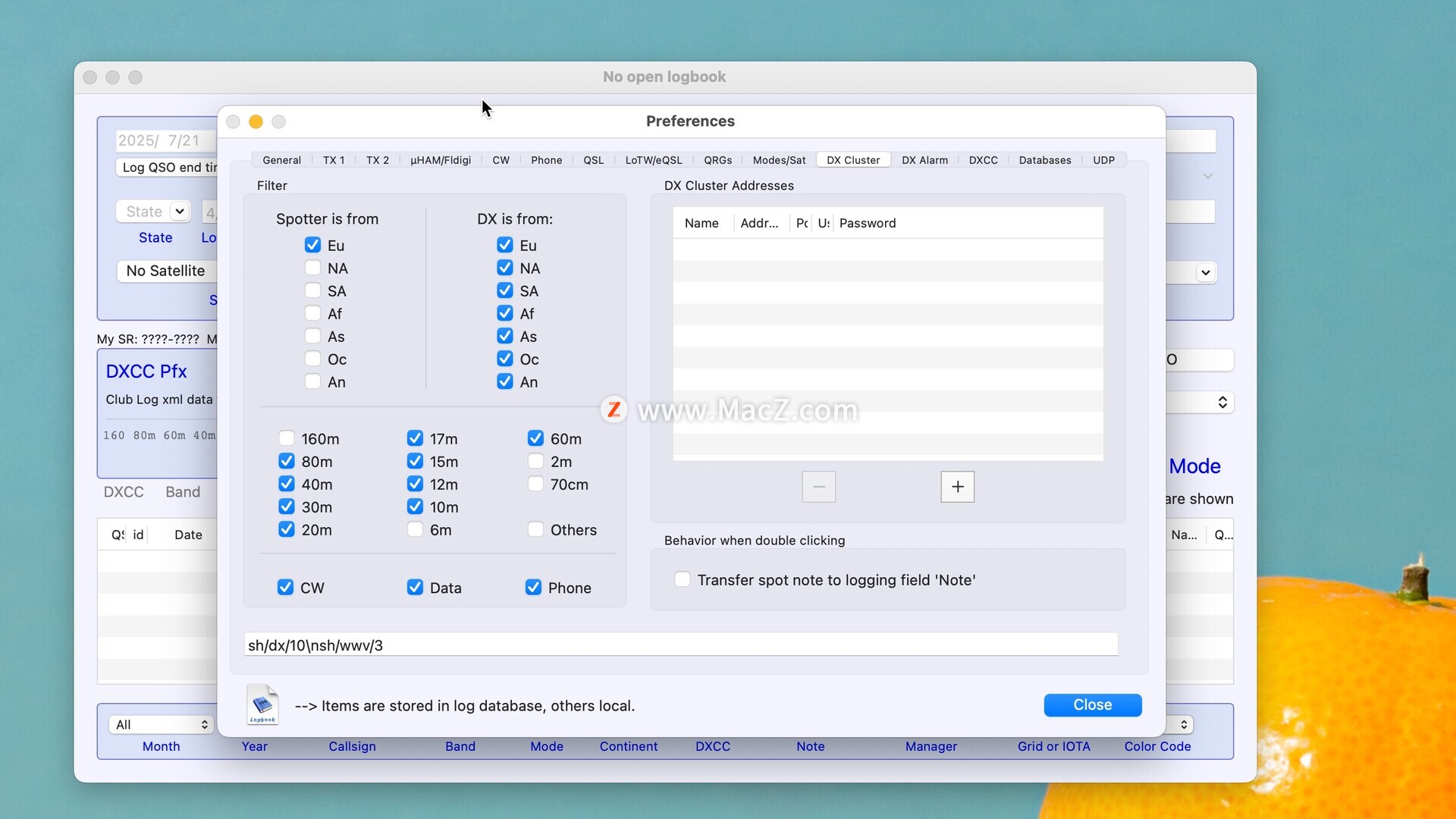Uncheck the CW mode filter
This screenshot has width=1456, height=819.
click(x=285, y=587)
